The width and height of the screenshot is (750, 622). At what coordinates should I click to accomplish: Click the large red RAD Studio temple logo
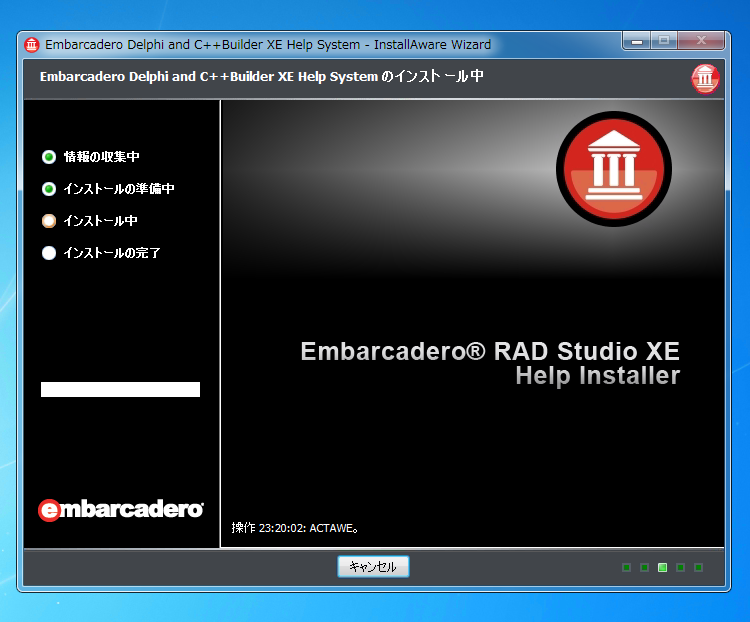coord(614,168)
